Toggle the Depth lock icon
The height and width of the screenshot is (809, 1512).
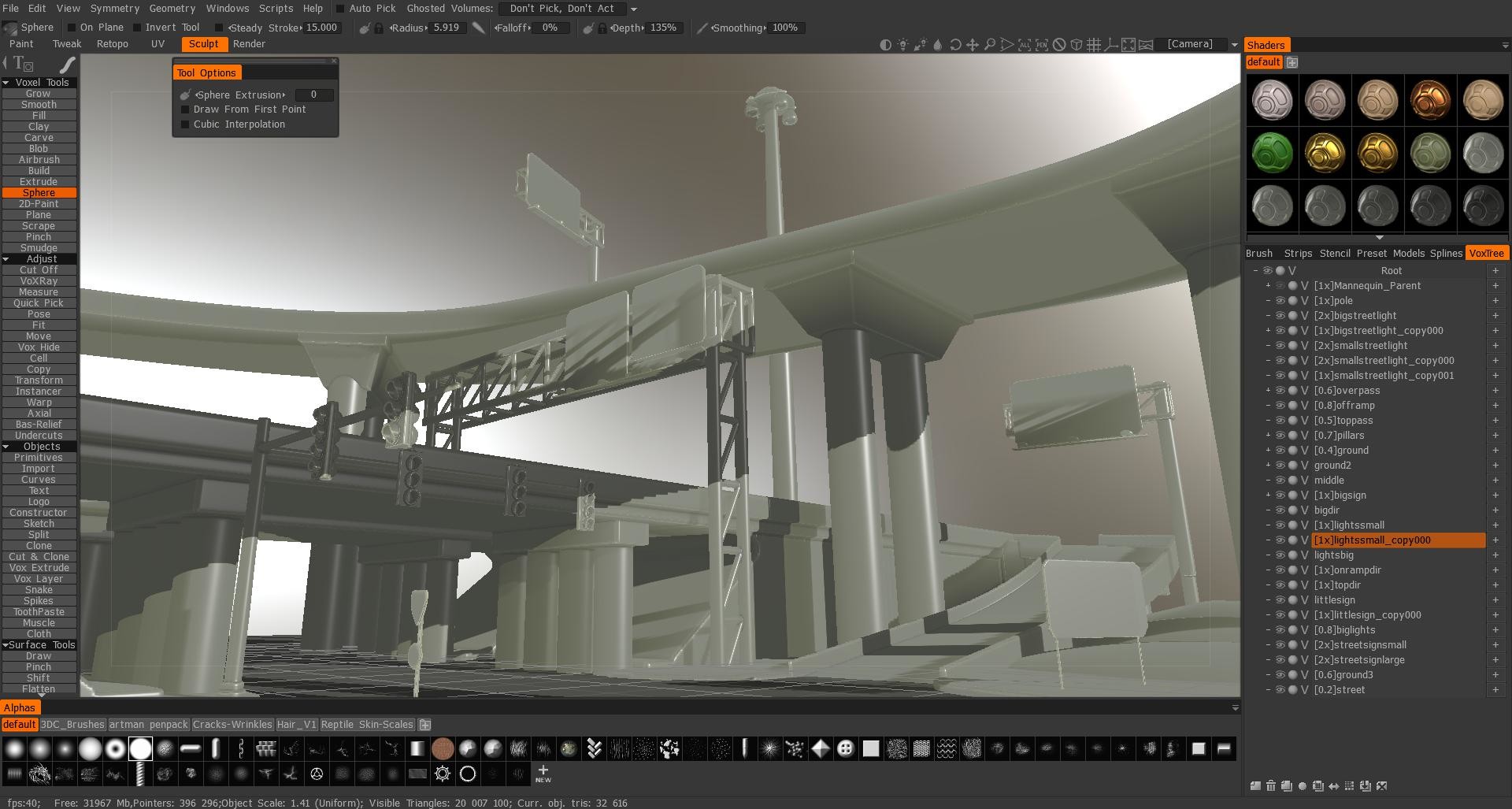pyautogui.click(x=602, y=28)
